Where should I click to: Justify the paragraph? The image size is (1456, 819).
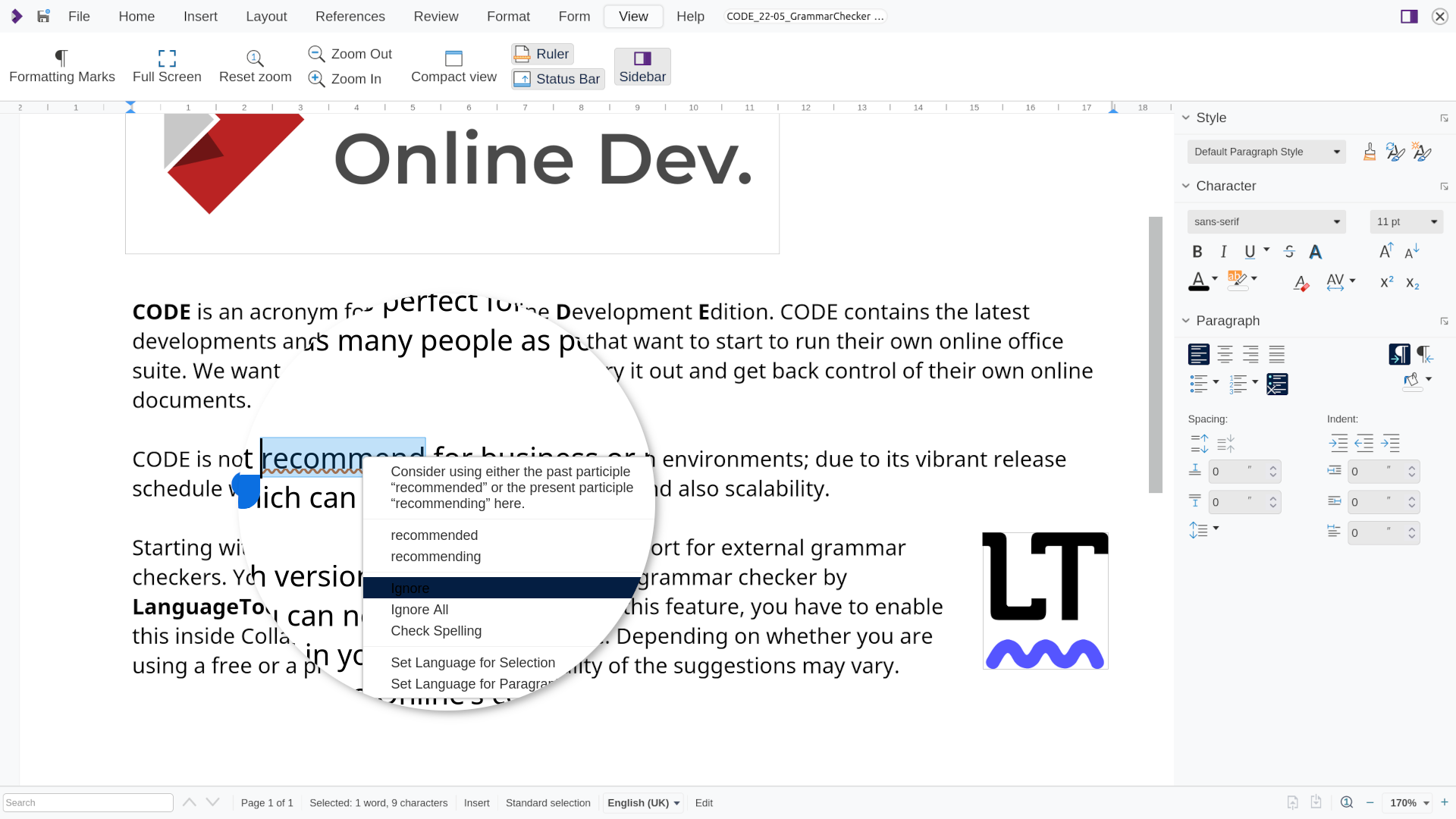tap(1277, 354)
